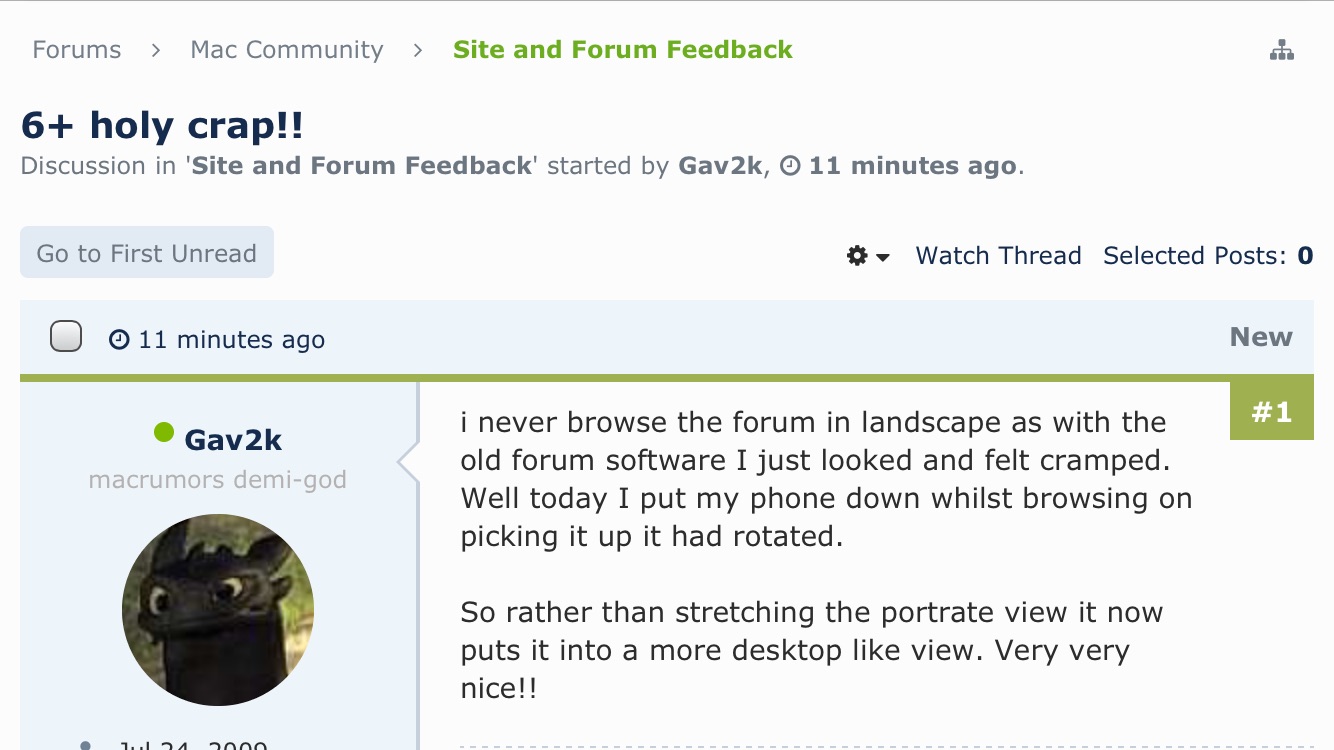Click the New post indicator
The width and height of the screenshot is (1334, 750).
coord(1261,337)
